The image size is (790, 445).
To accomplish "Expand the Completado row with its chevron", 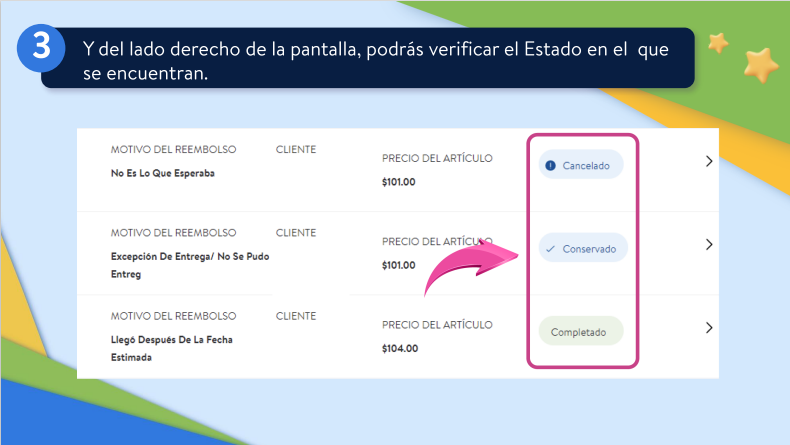I will [x=709, y=328].
